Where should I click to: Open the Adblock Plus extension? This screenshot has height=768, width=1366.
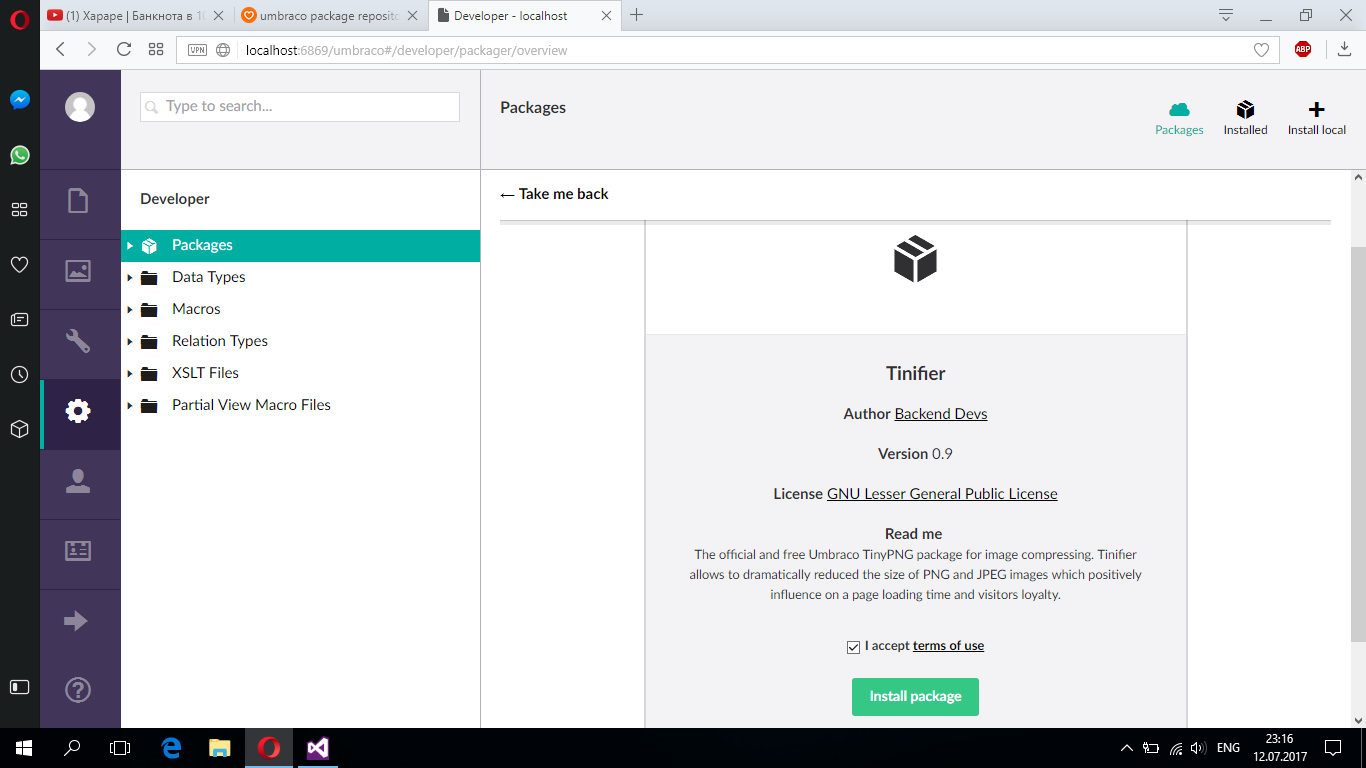(x=1303, y=49)
